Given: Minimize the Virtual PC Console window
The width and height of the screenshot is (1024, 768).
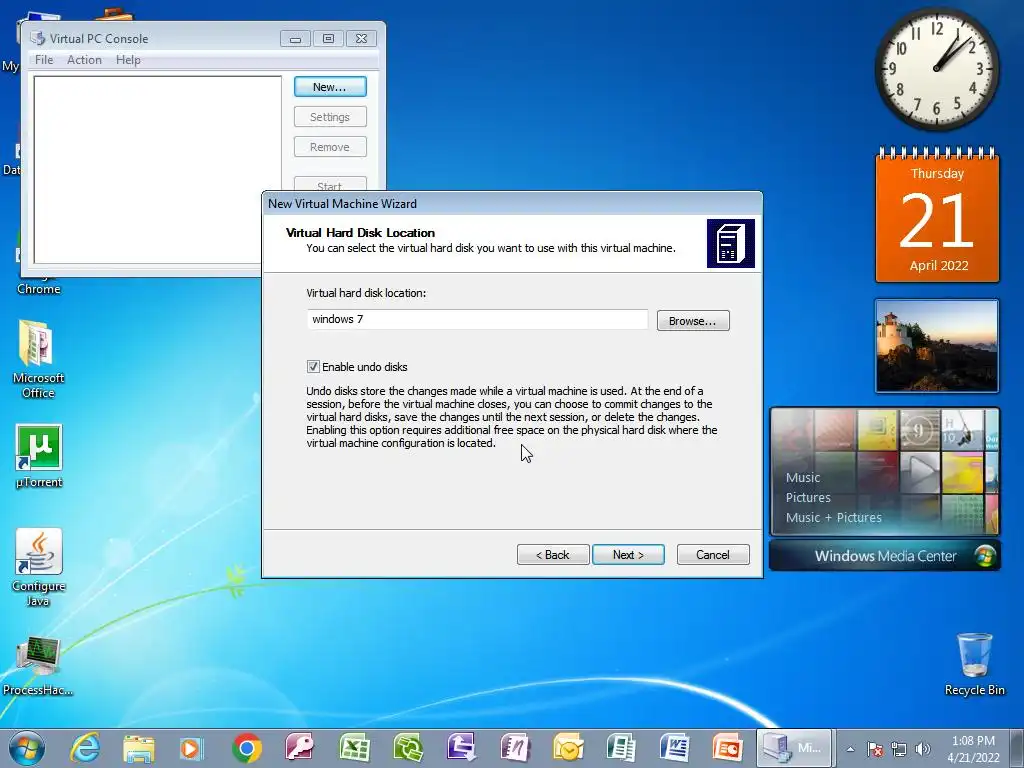Looking at the screenshot, I should tap(295, 39).
